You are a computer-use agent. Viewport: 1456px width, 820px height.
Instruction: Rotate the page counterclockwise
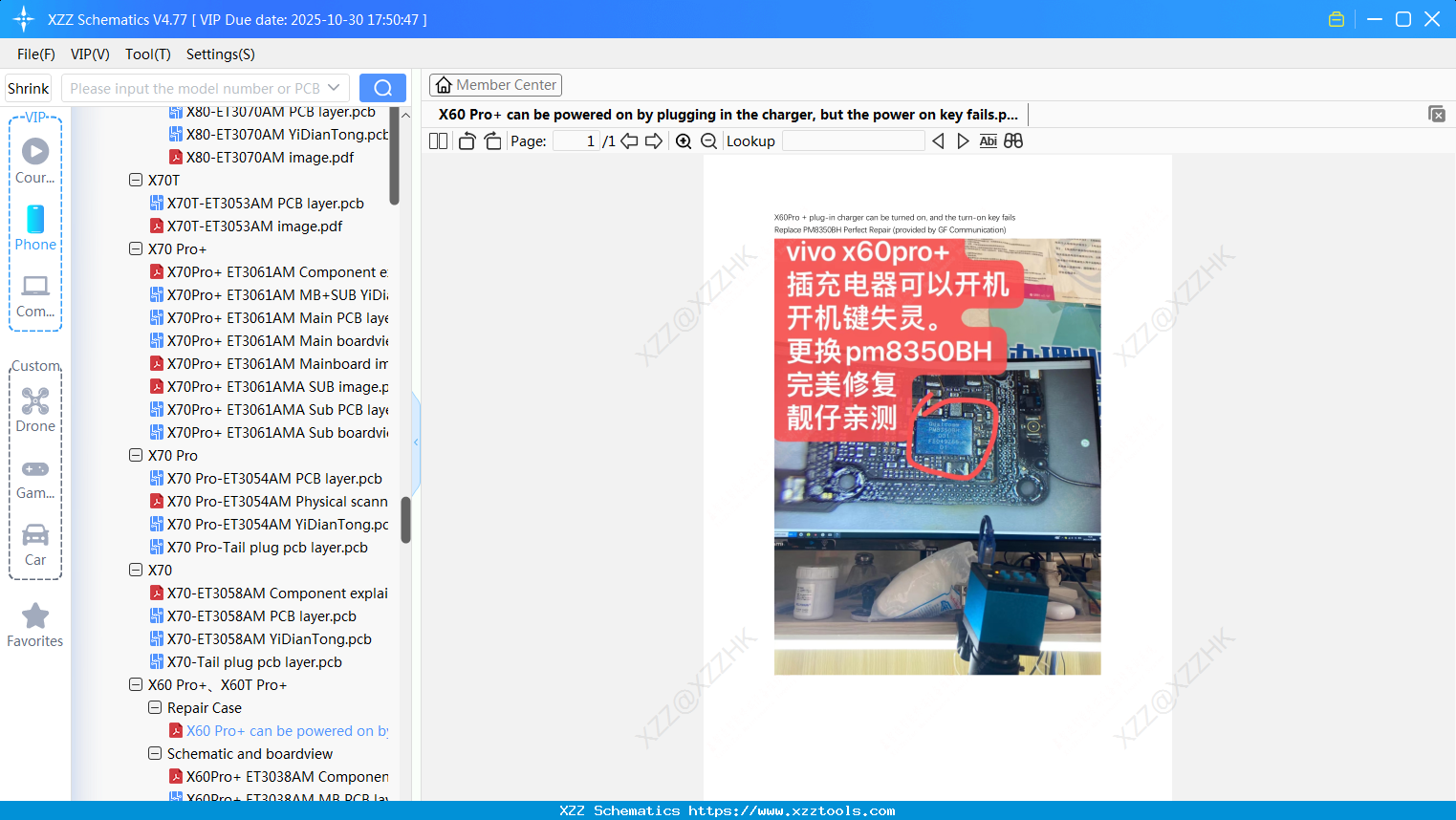tap(467, 141)
